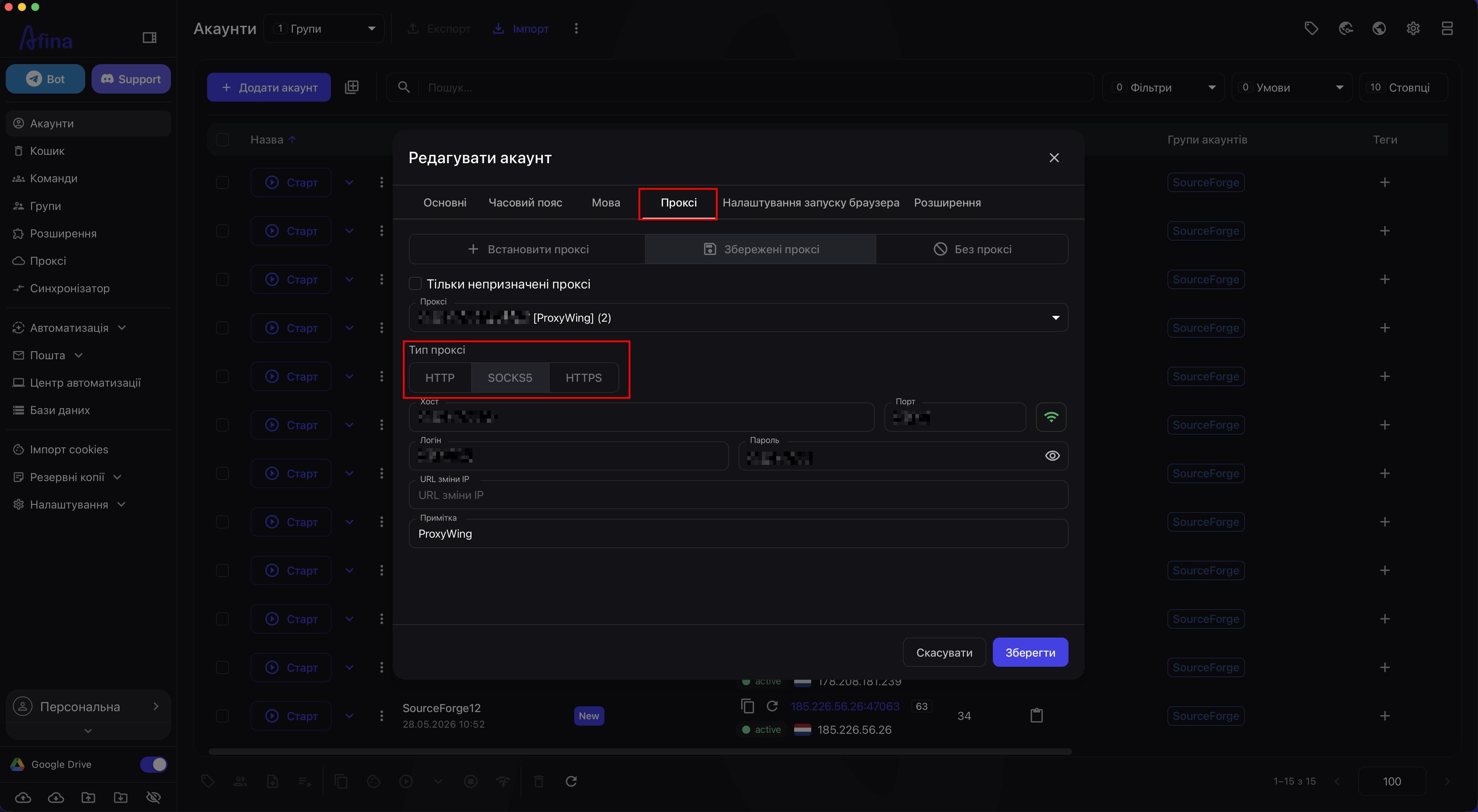Image resolution: width=1478 pixels, height=812 pixels.
Task: Open the tags icon in top toolbar
Action: [1311, 29]
